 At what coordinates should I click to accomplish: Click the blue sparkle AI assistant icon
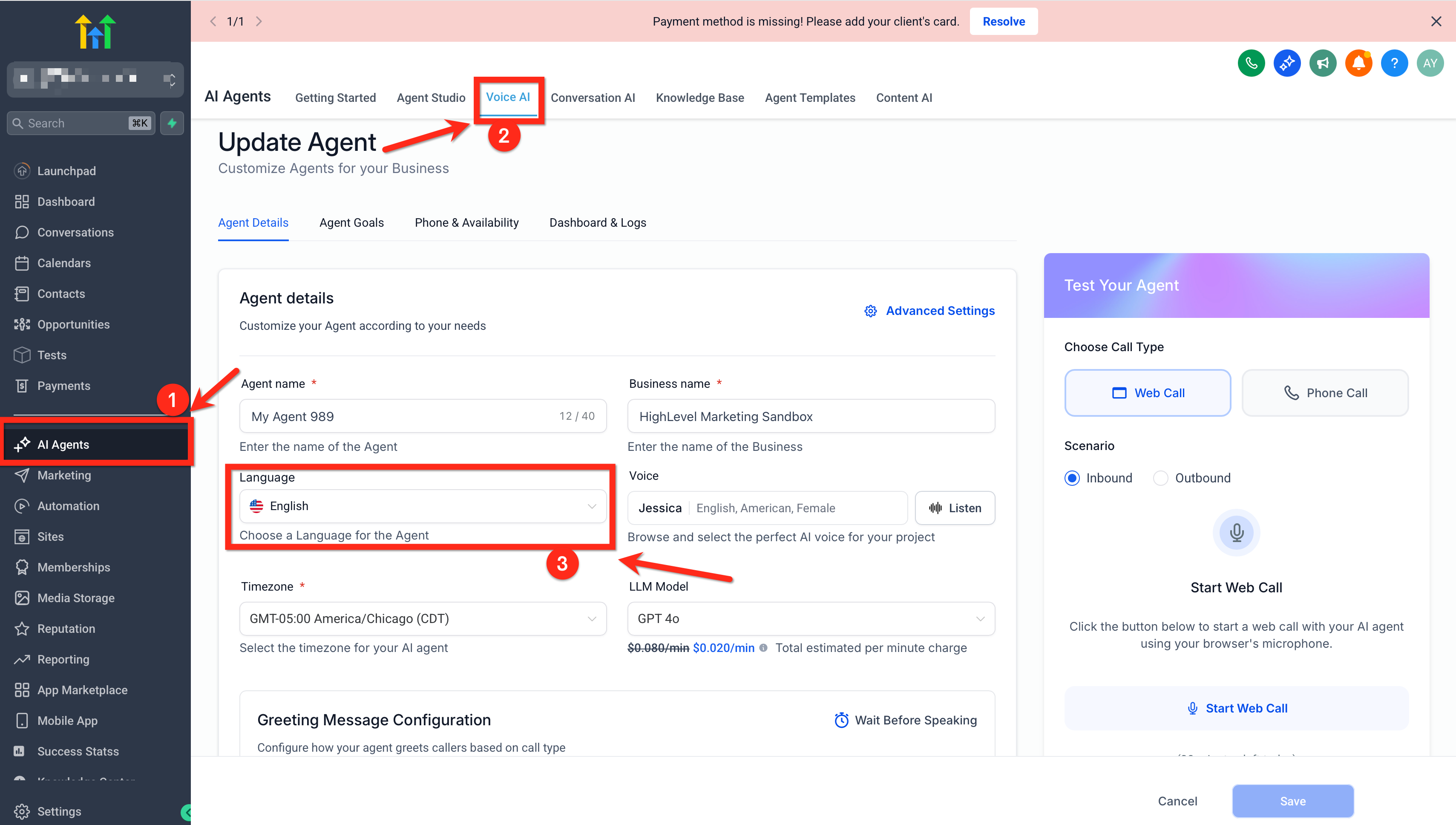(1286, 63)
